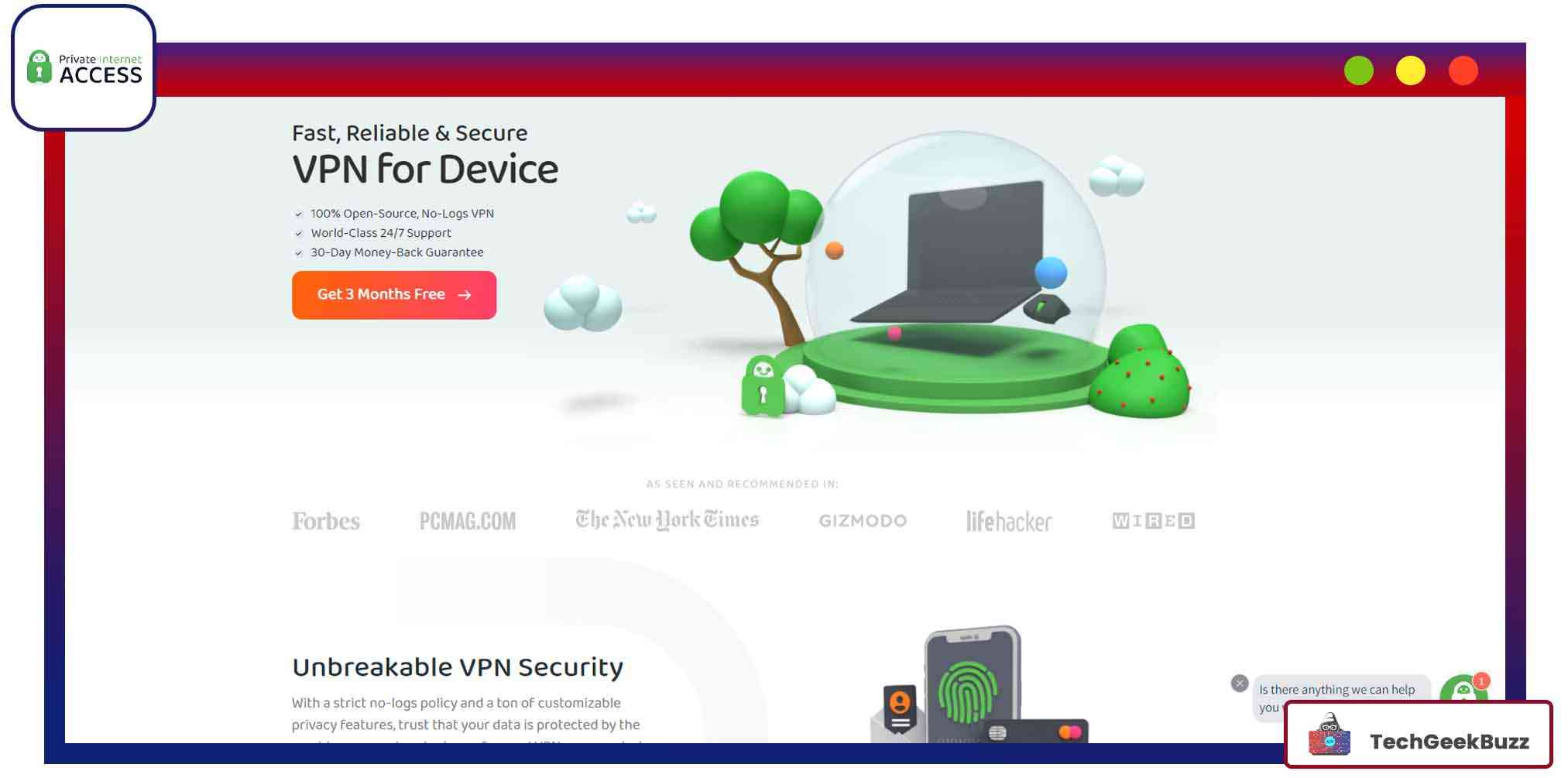Image resolution: width=1568 pixels, height=778 pixels.
Task: Click the TechGeekBuzz watermark logo
Action: pyautogui.click(x=1419, y=735)
